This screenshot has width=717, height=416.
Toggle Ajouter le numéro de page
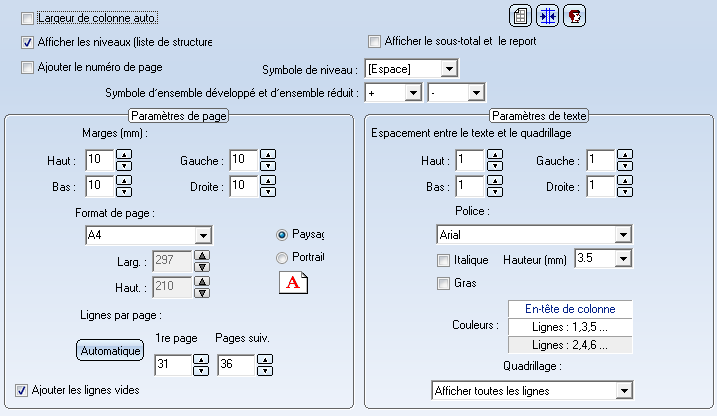(x=27, y=68)
